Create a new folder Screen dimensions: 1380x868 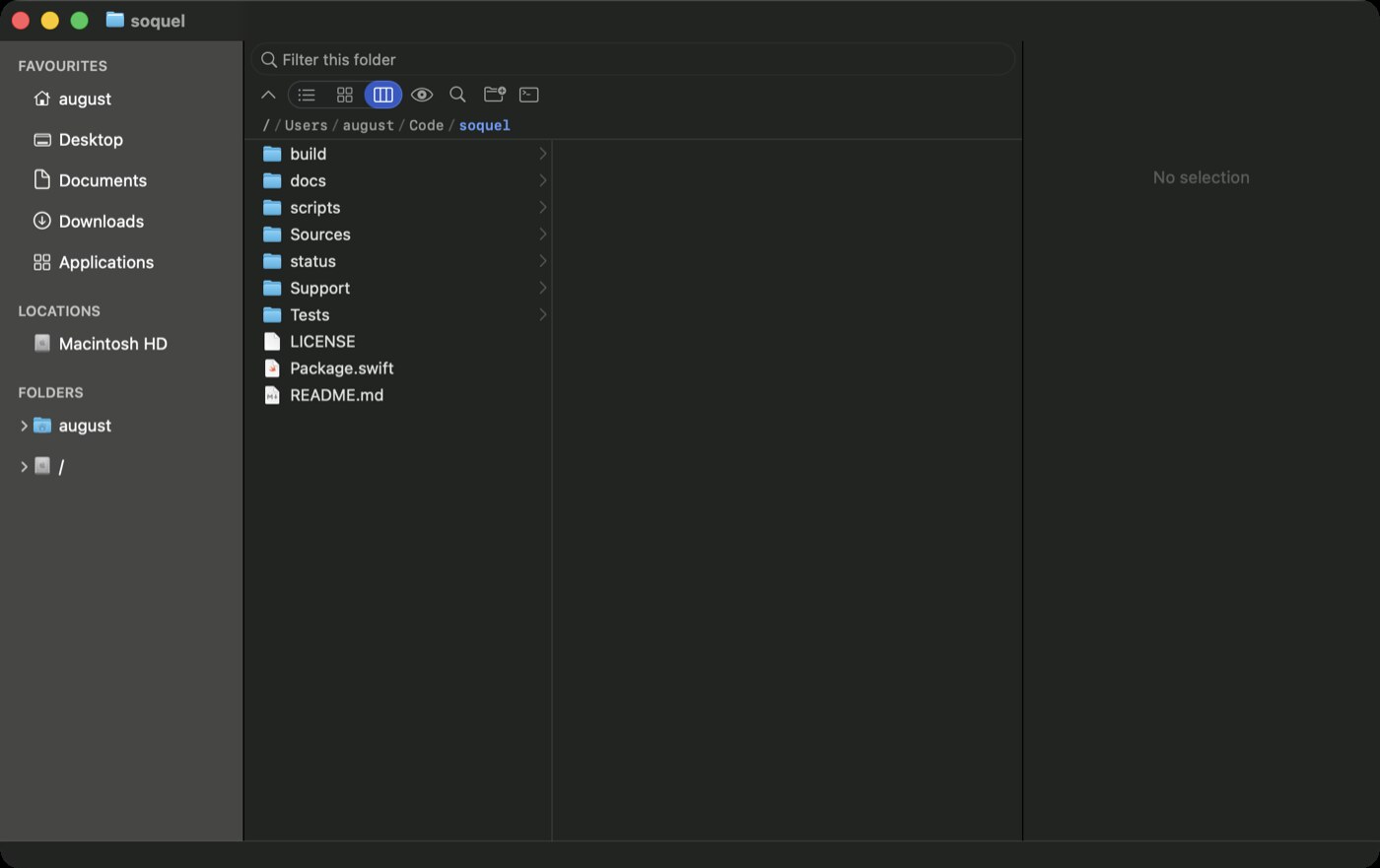[x=495, y=95]
